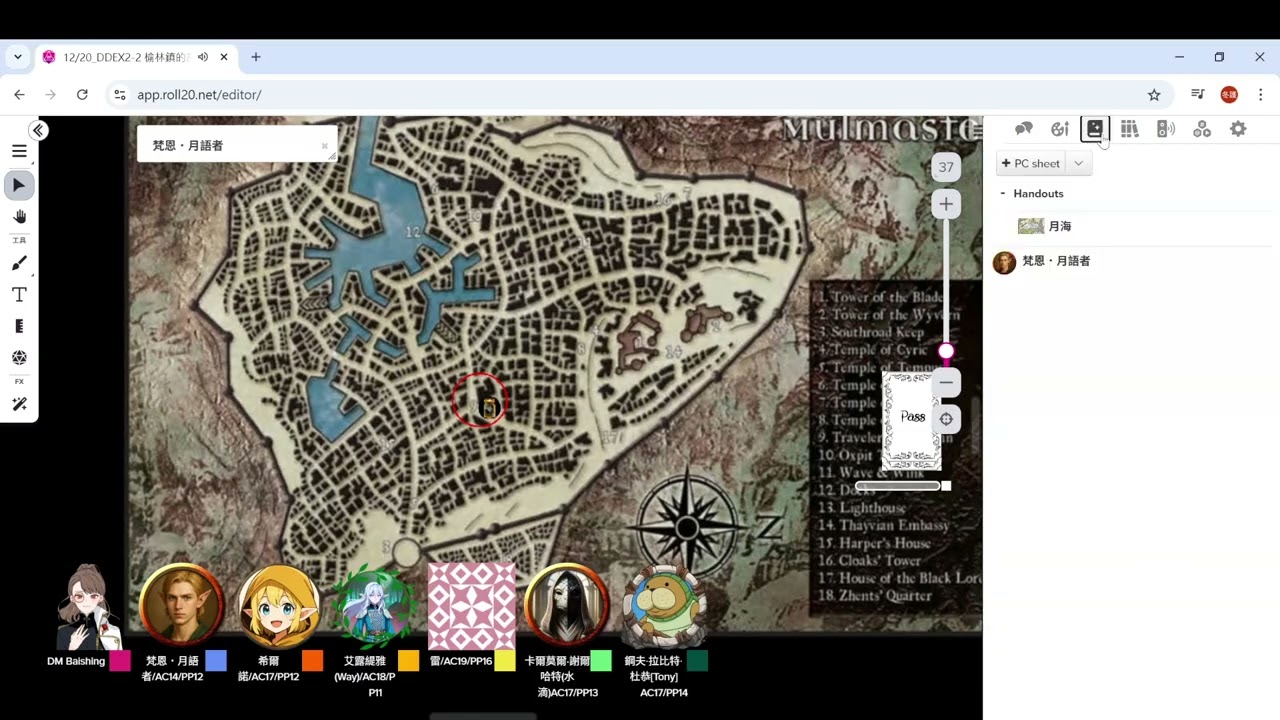Open the Journal tab
The height and width of the screenshot is (720, 1280).
click(x=1095, y=129)
